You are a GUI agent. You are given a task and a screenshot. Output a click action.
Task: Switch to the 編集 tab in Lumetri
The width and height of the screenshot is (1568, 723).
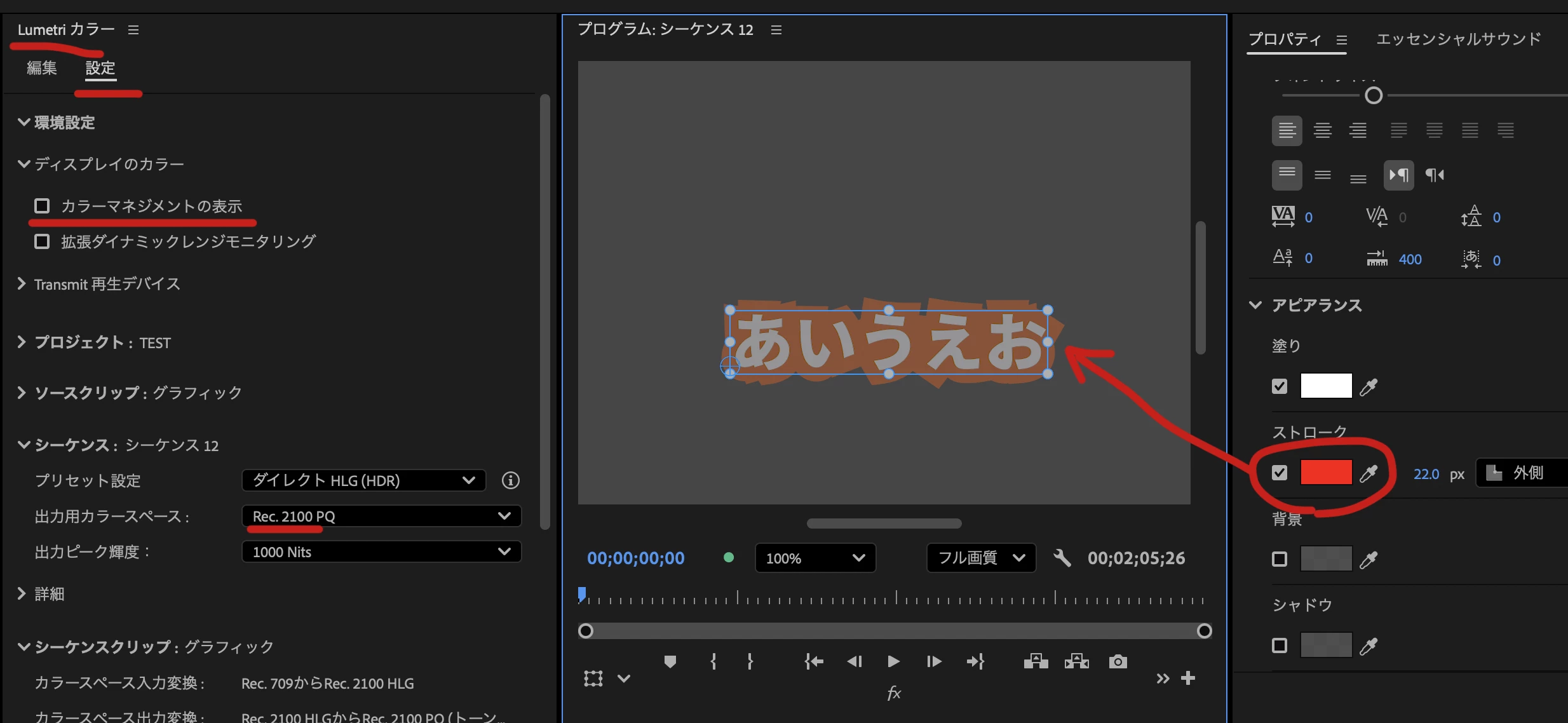coord(42,68)
